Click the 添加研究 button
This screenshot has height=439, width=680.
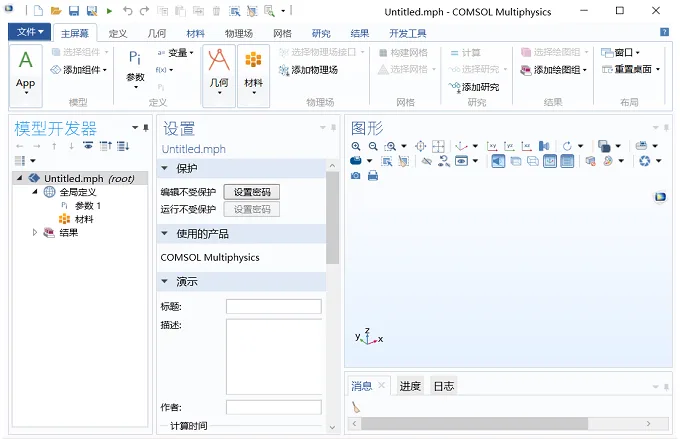pyautogui.click(x=474, y=87)
